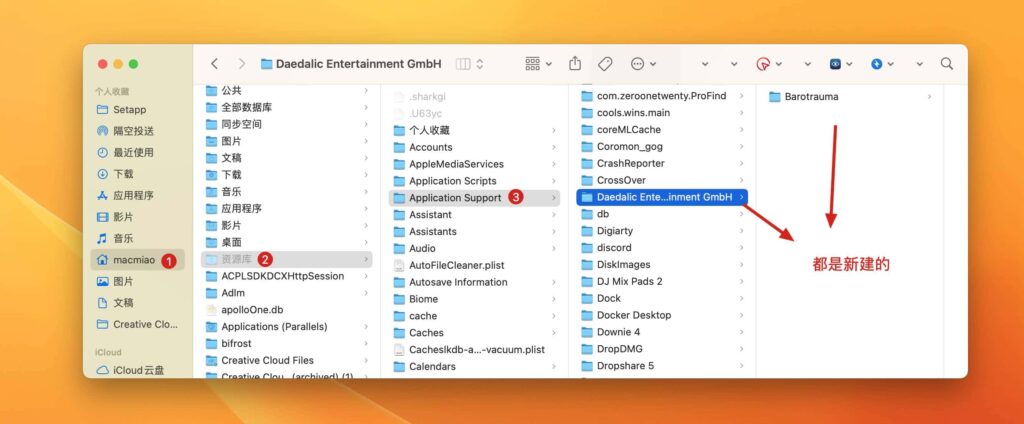Click the Edit Tags icon
1024x424 pixels.
pos(605,63)
